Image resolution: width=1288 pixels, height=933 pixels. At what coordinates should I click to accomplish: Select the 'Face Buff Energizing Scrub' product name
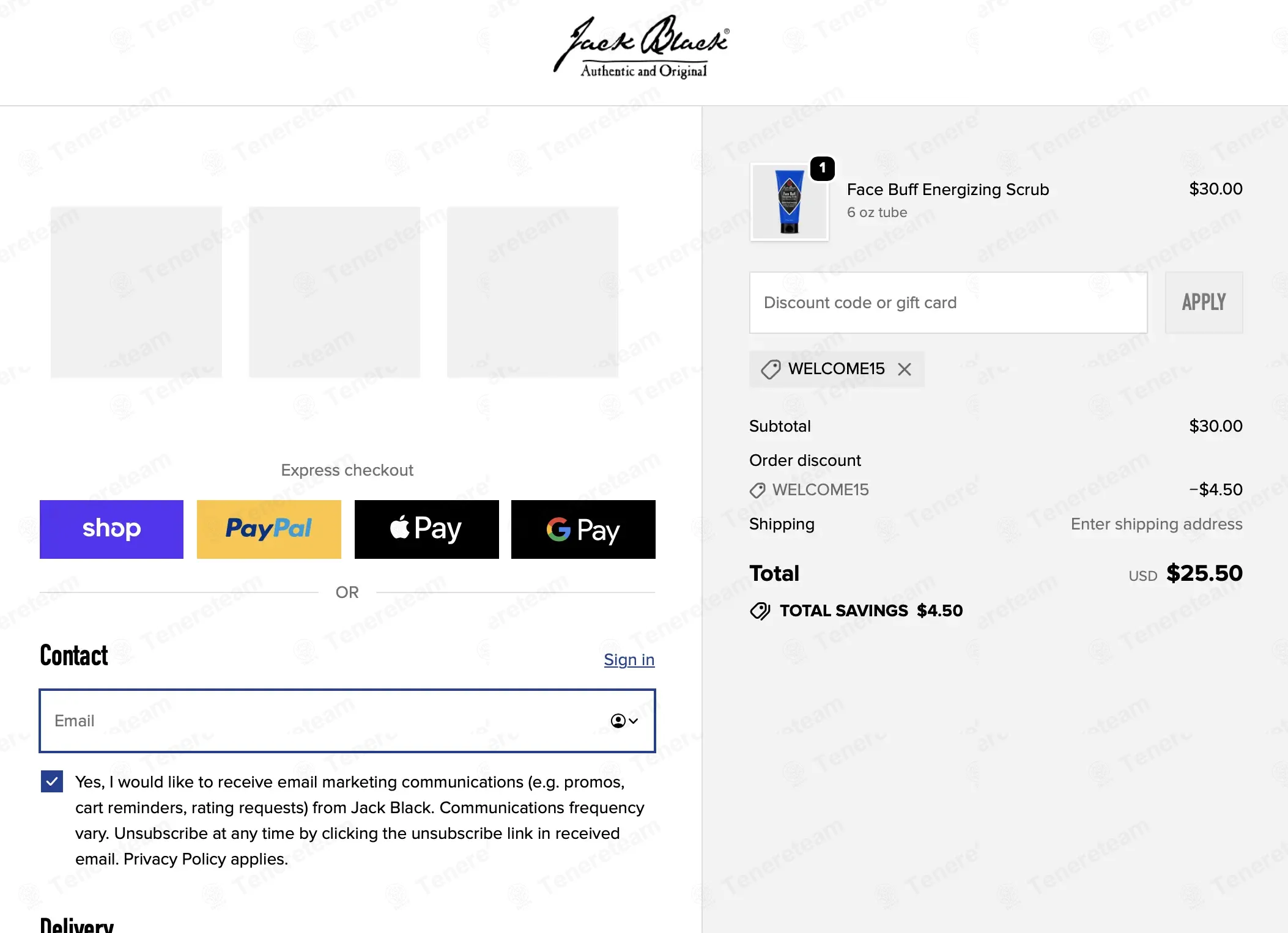[948, 190]
